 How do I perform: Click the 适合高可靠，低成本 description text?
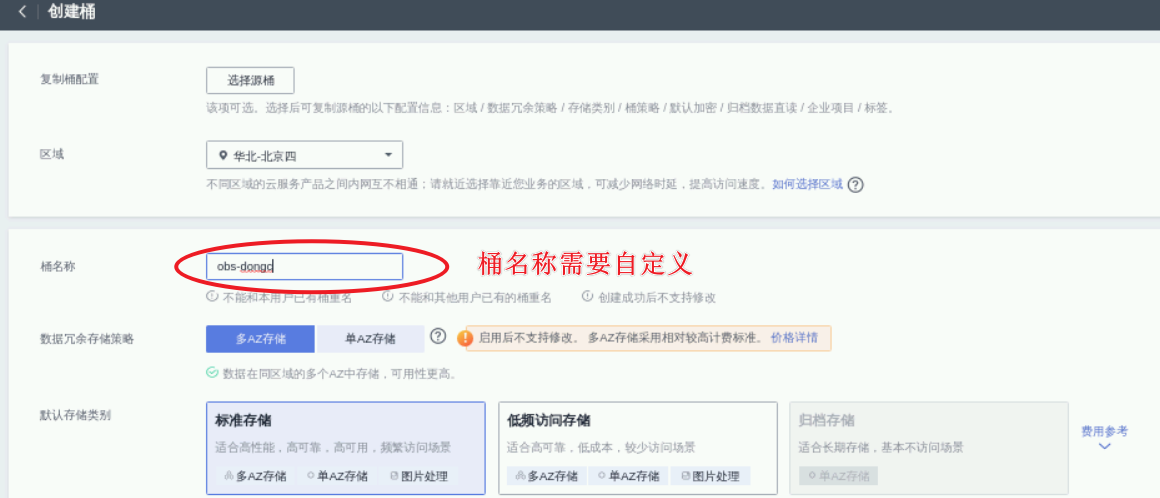[x=601, y=448]
